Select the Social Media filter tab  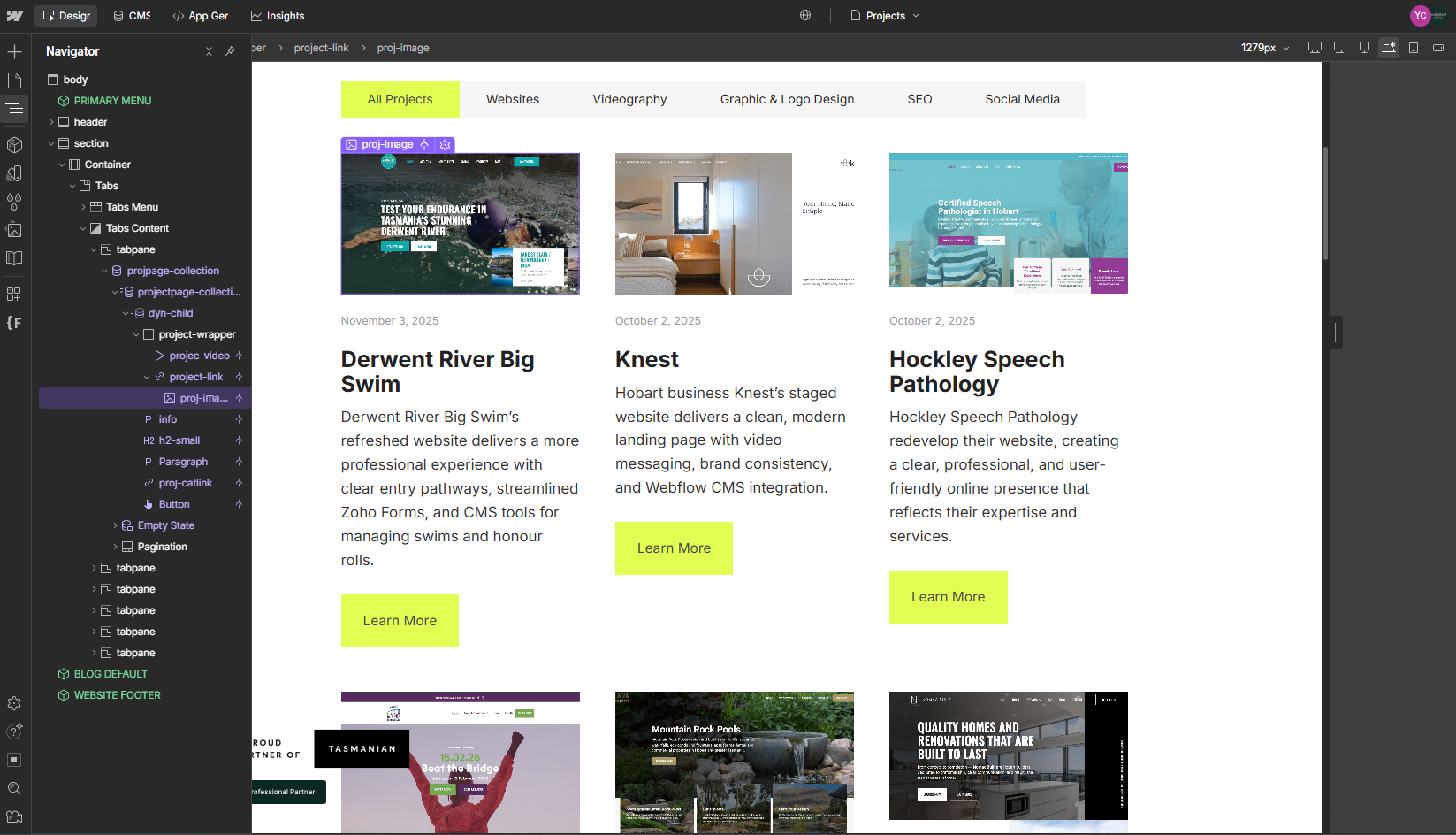1022,99
